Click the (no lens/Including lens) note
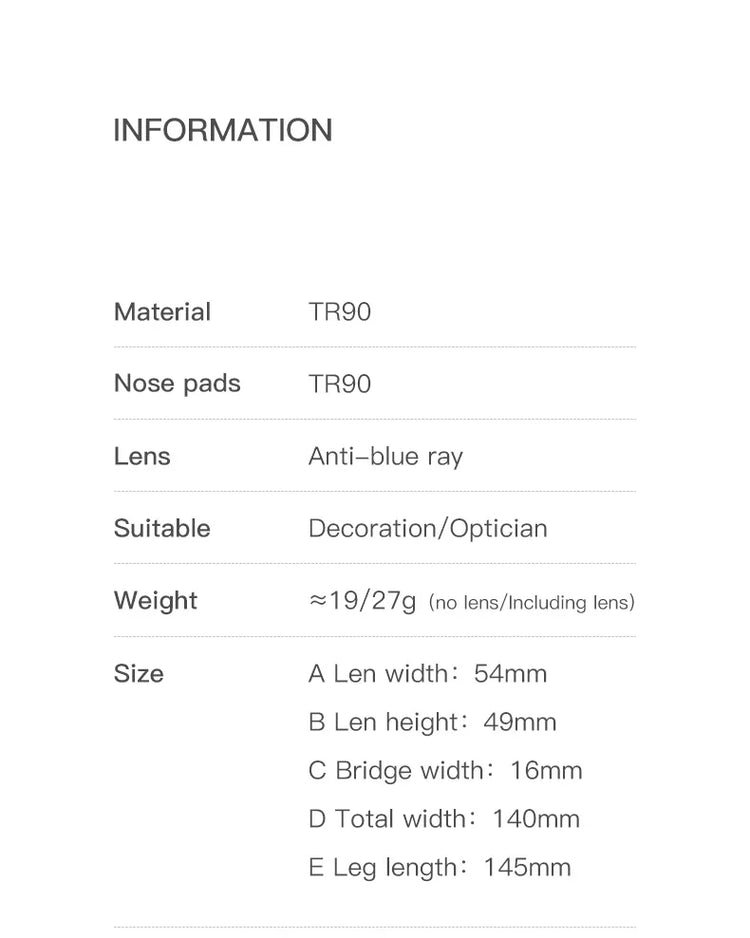 531,603
